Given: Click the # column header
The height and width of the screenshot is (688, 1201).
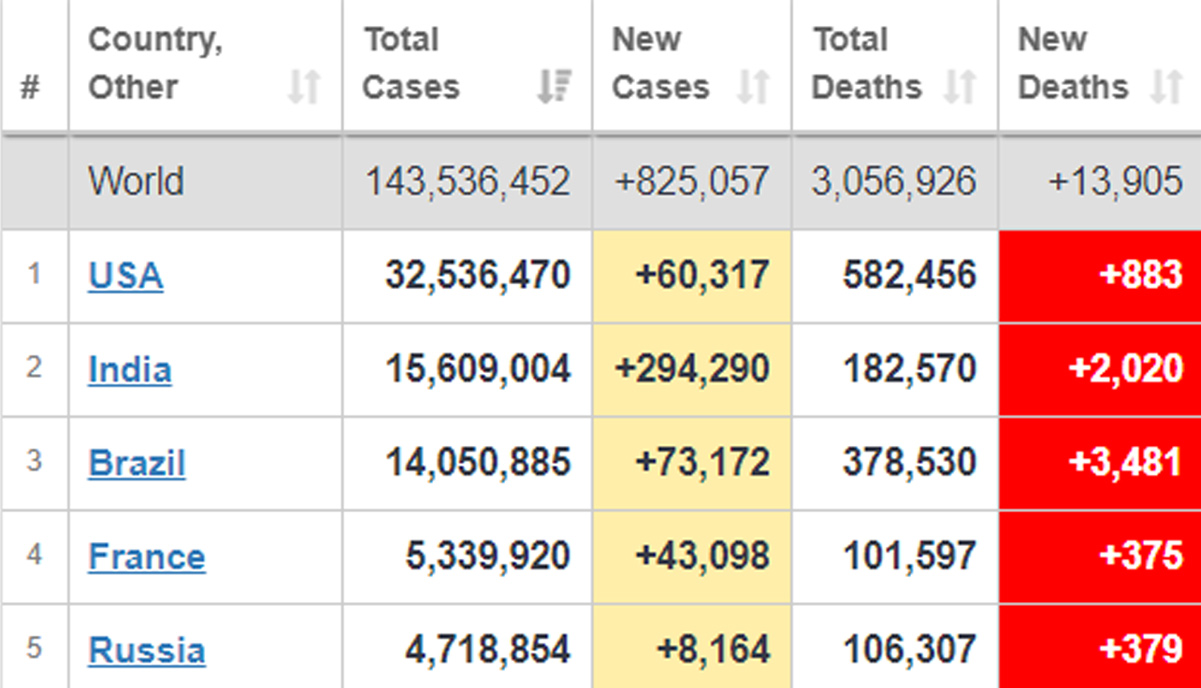Looking at the screenshot, I should 30,87.
